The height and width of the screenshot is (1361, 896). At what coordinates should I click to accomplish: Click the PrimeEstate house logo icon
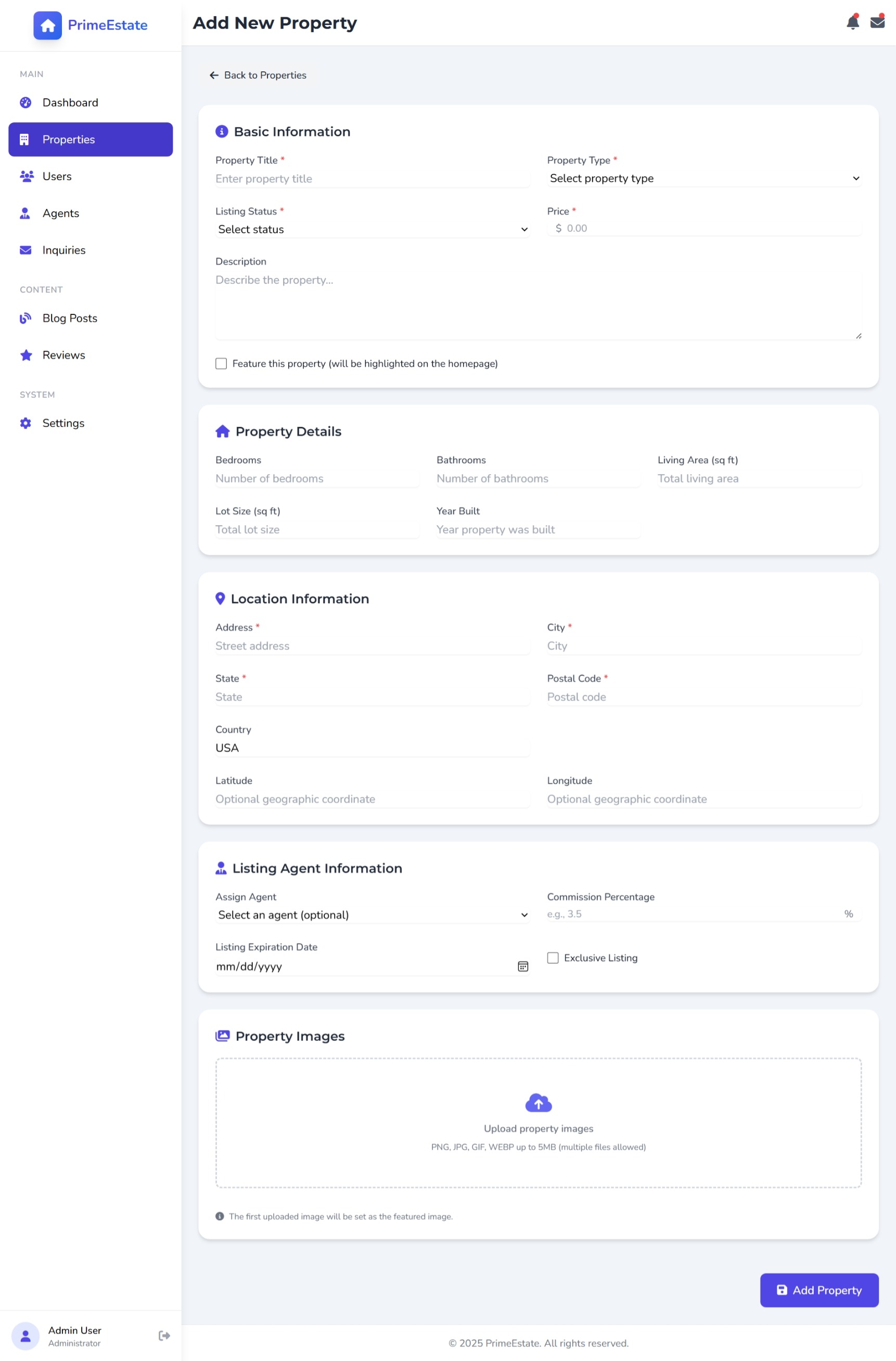pos(47,25)
